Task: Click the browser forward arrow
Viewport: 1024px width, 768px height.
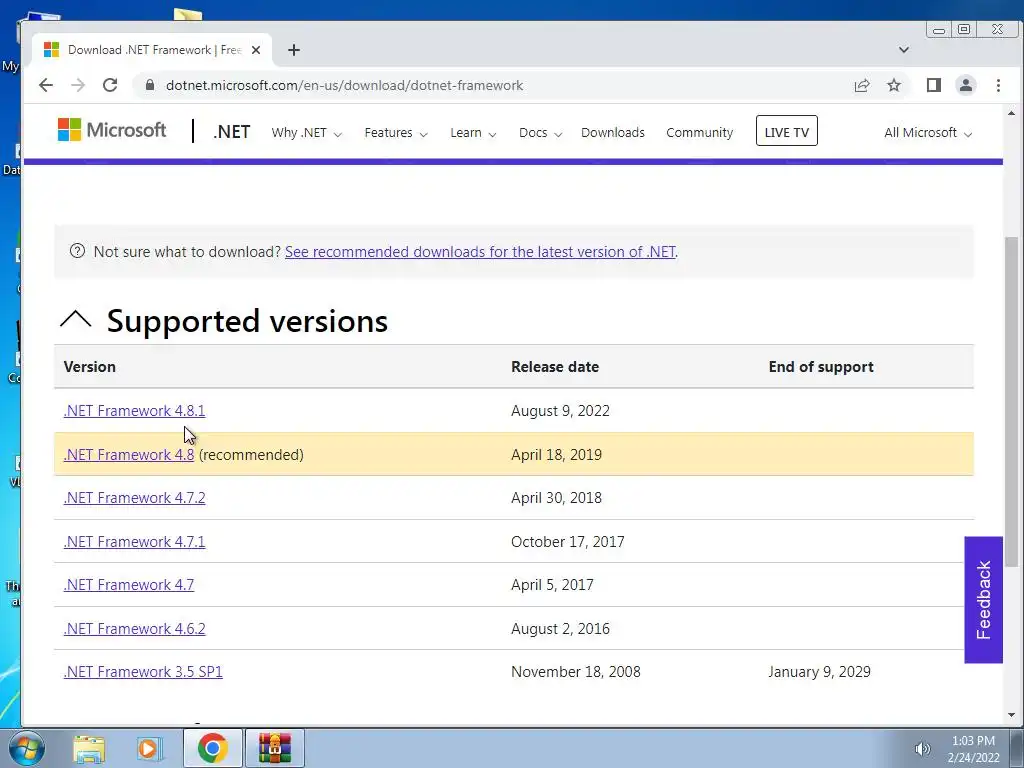Action: tap(78, 86)
